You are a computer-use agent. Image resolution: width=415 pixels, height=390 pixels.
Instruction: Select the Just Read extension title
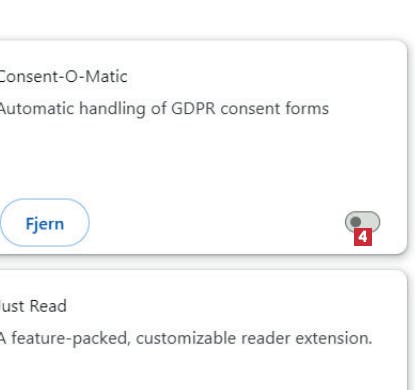(x=33, y=306)
